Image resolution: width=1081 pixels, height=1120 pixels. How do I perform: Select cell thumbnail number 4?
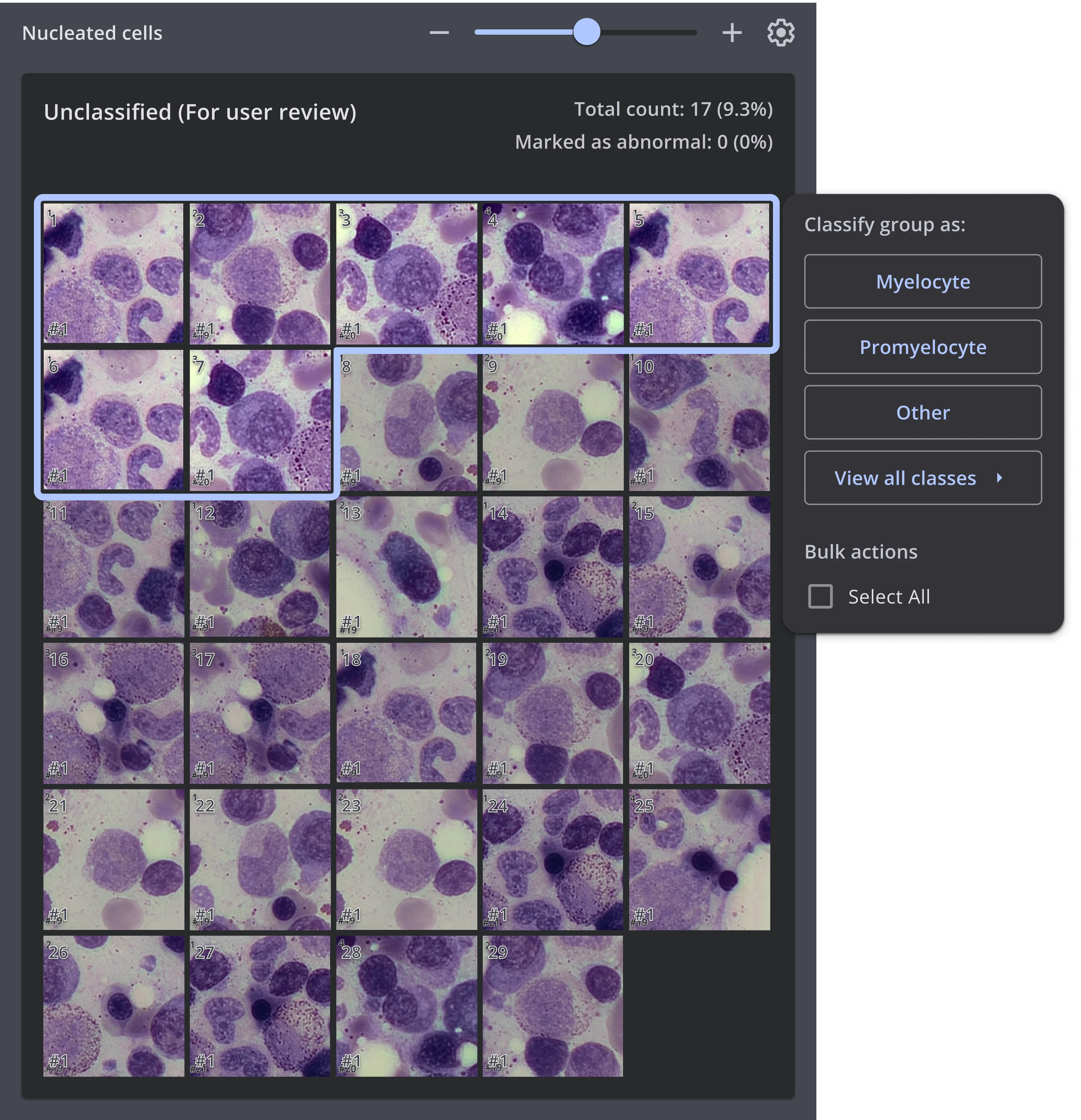553,274
